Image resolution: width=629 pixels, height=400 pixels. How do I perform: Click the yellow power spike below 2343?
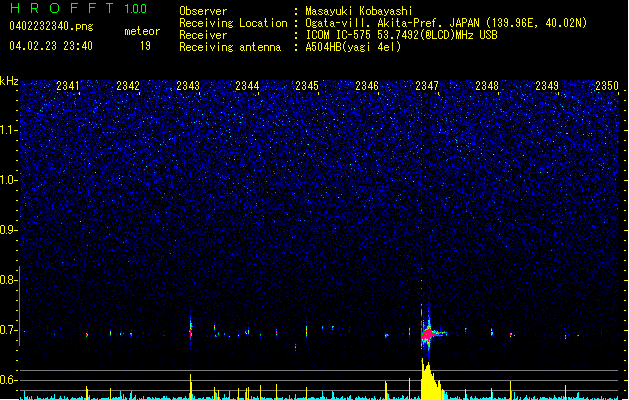[x=191, y=386]
